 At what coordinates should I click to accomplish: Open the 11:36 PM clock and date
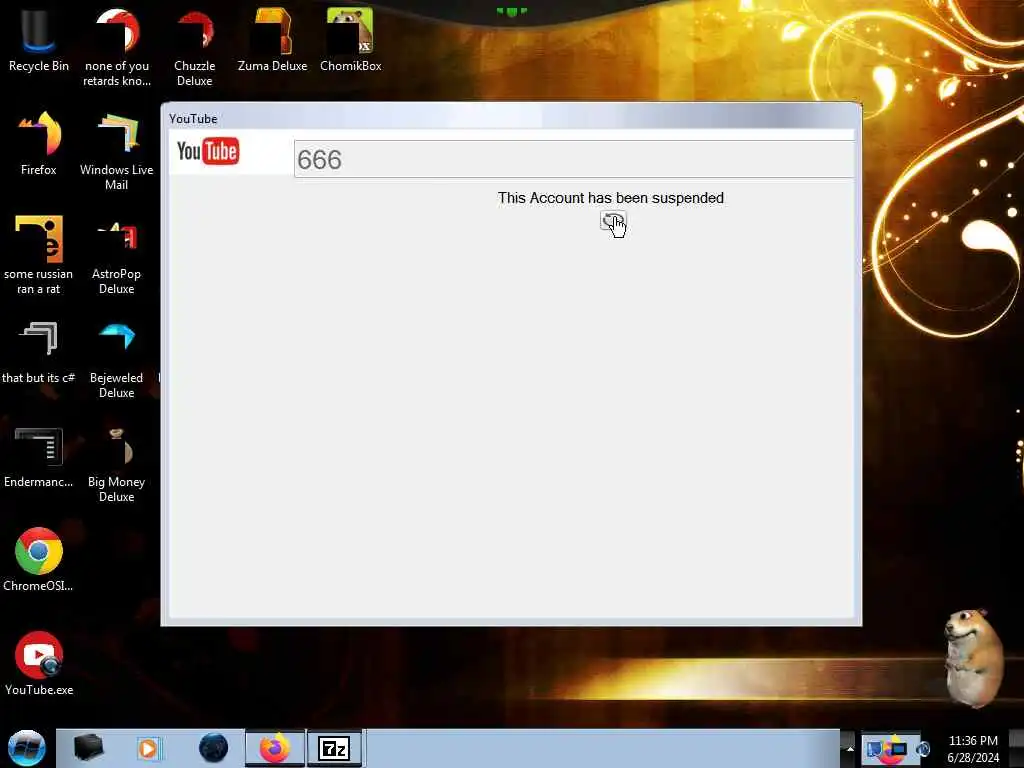[x=973, y=749]
